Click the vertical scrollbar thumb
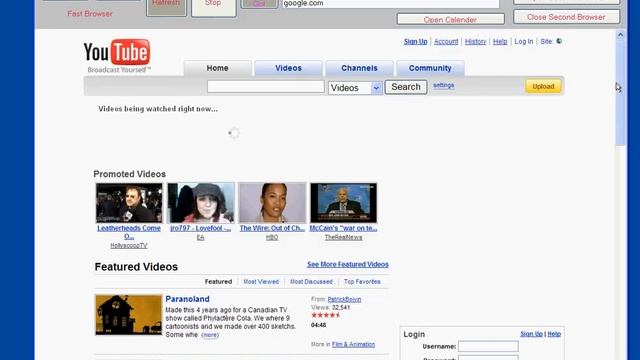640x360 pixels. (x=620, y=92)
